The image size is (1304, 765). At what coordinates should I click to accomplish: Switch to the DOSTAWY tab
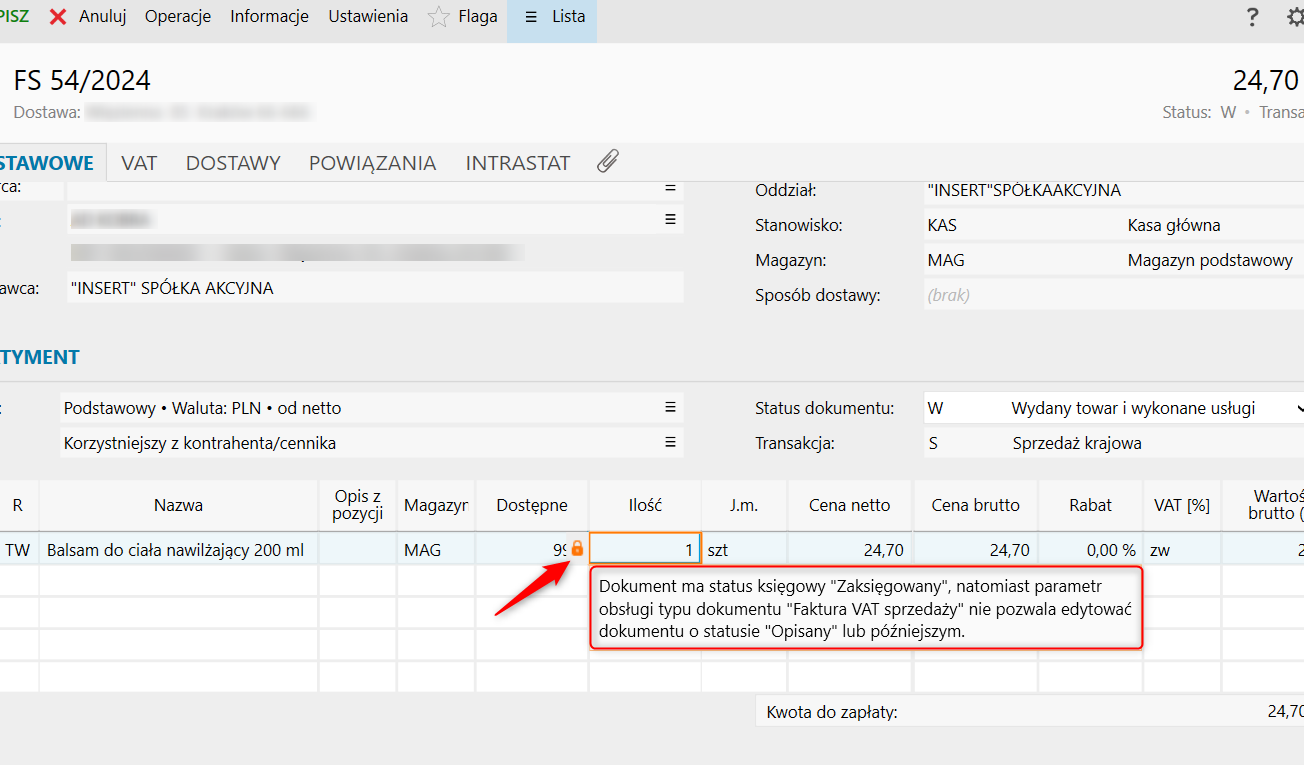(233, 163)
